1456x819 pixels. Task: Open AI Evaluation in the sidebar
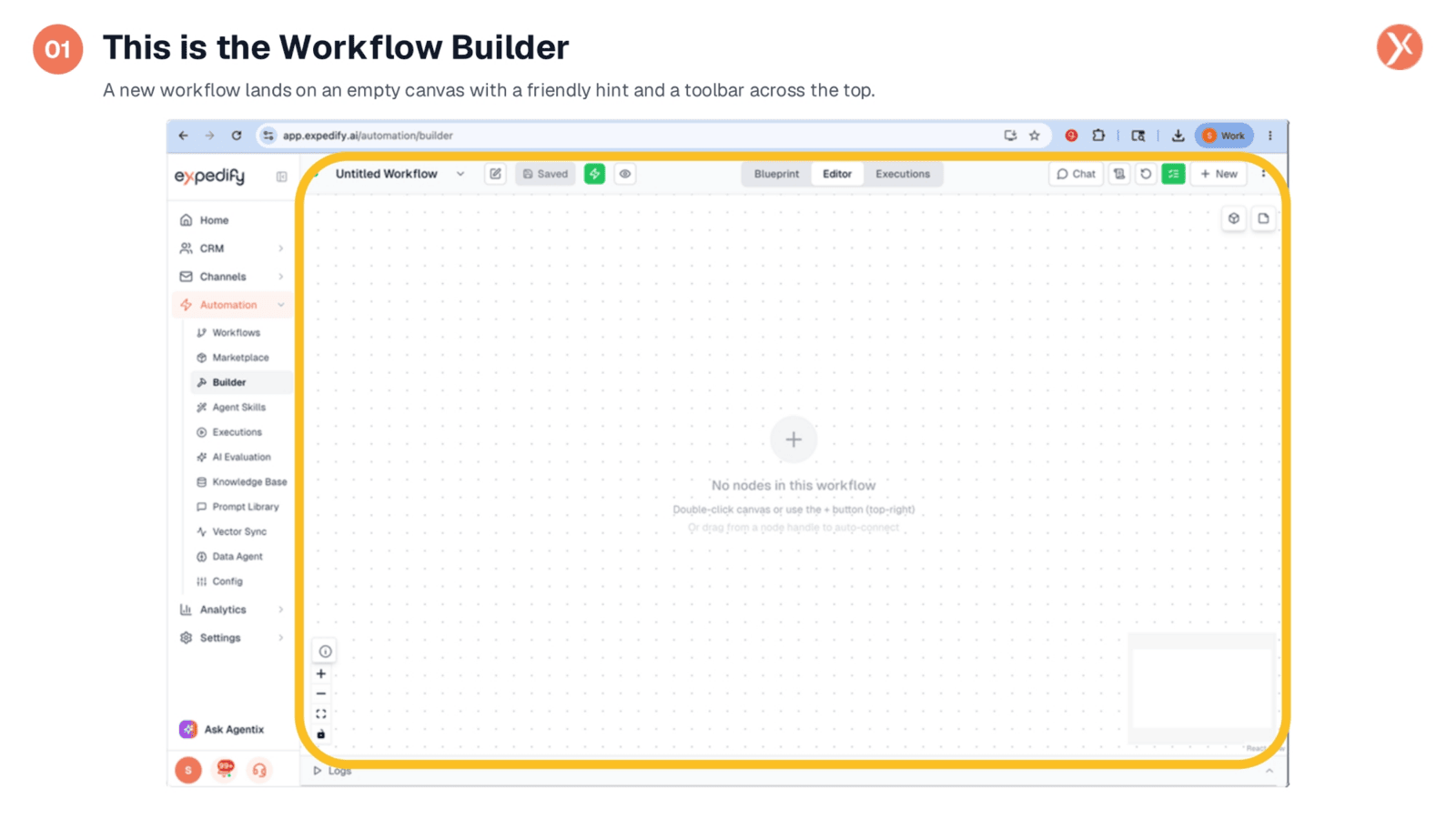241,457
